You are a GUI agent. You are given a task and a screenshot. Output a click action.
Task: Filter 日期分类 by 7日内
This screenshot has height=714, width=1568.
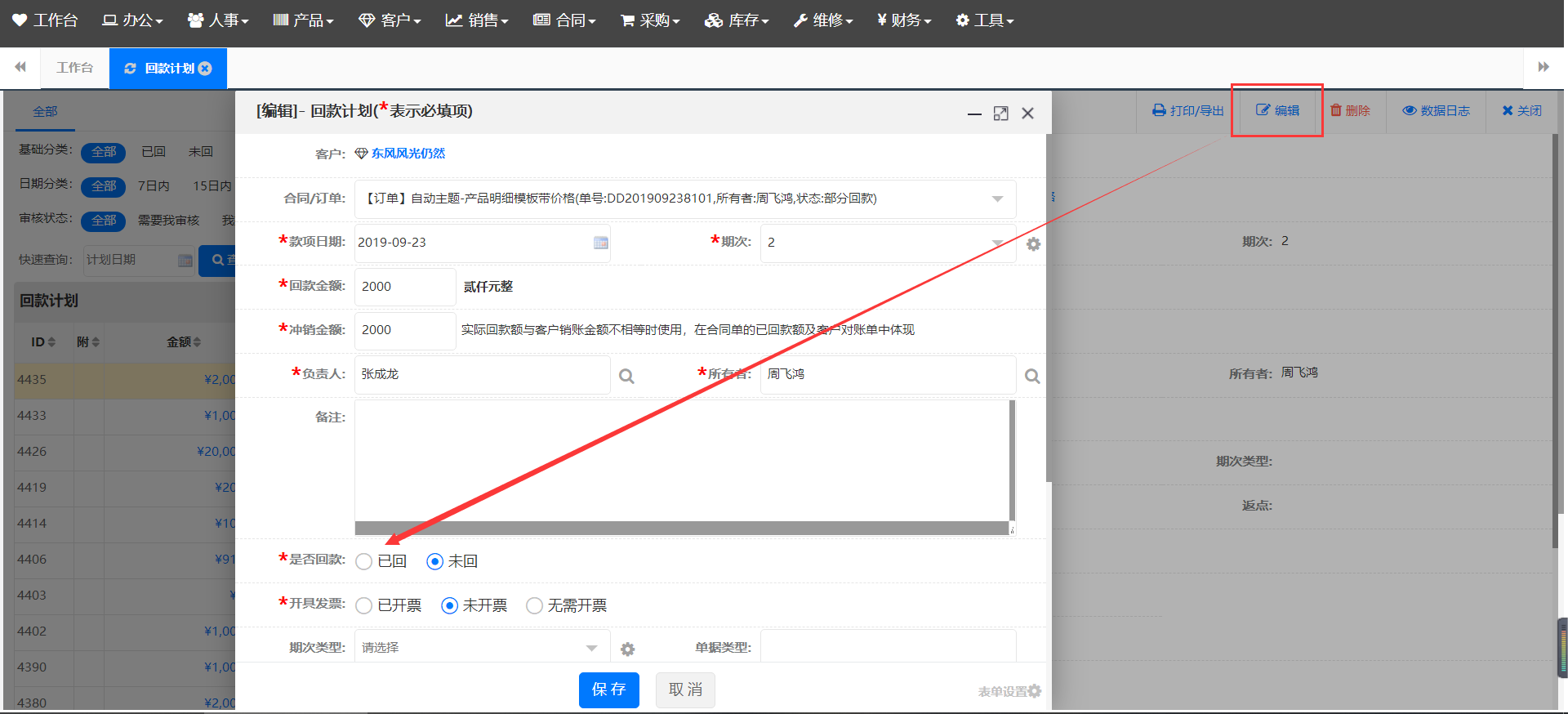coord(154,186)
